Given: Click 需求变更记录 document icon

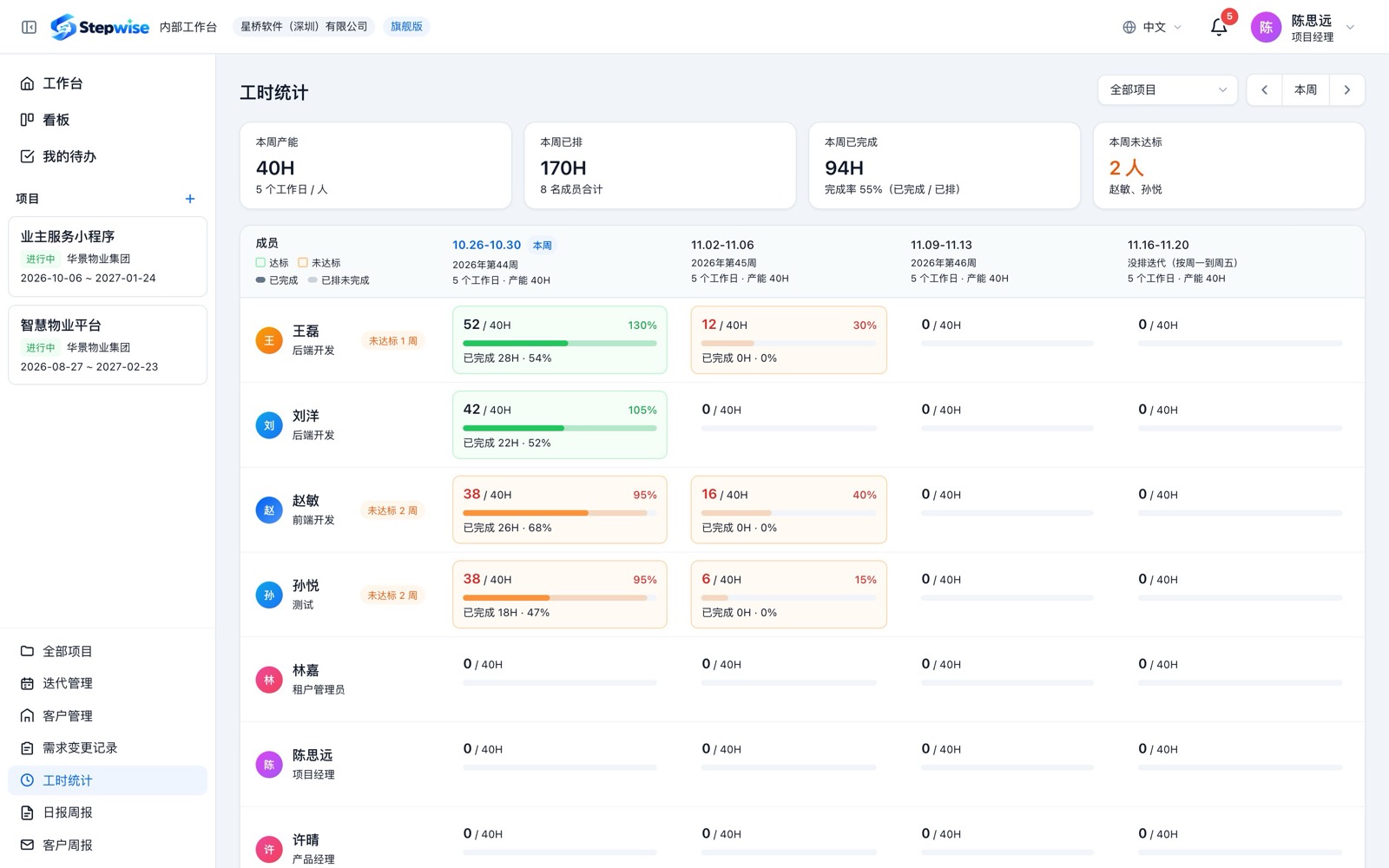Looking at the screenshot, I should coord(27,748).
